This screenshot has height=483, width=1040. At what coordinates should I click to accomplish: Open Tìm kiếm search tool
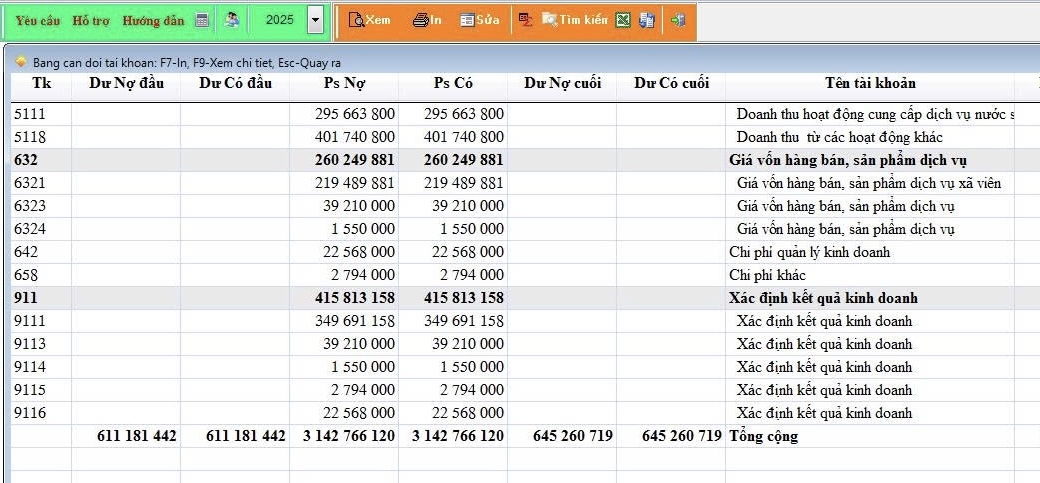(x=574, y=20)
